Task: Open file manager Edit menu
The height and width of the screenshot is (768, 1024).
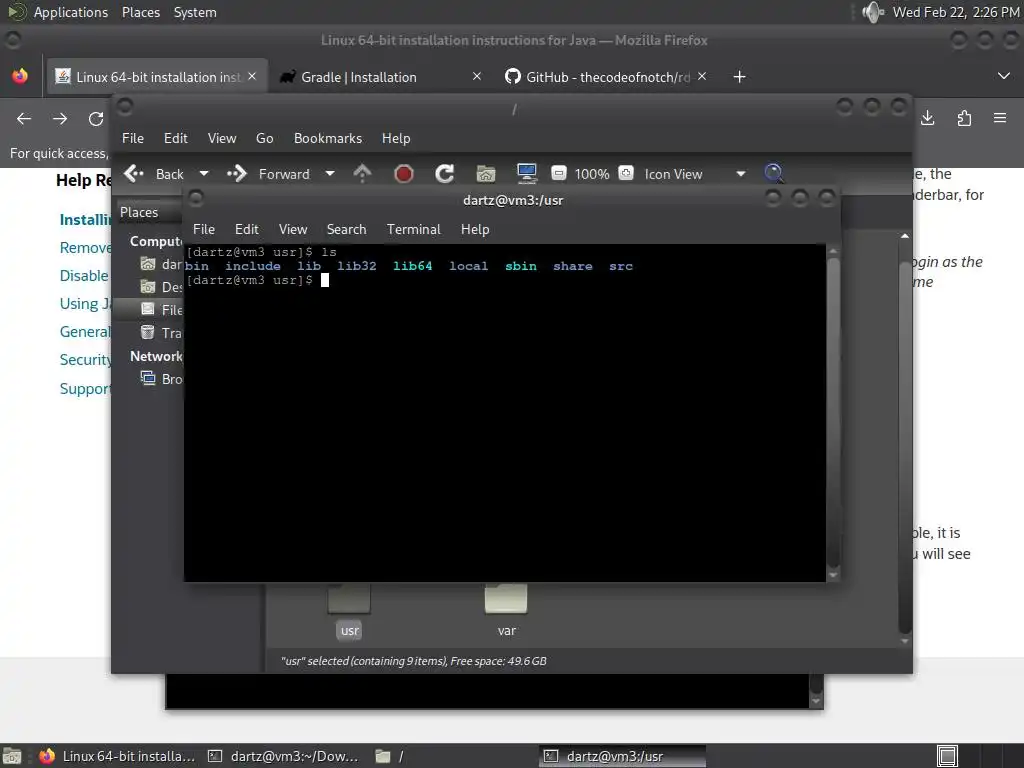Action: (x=176, y=138)
